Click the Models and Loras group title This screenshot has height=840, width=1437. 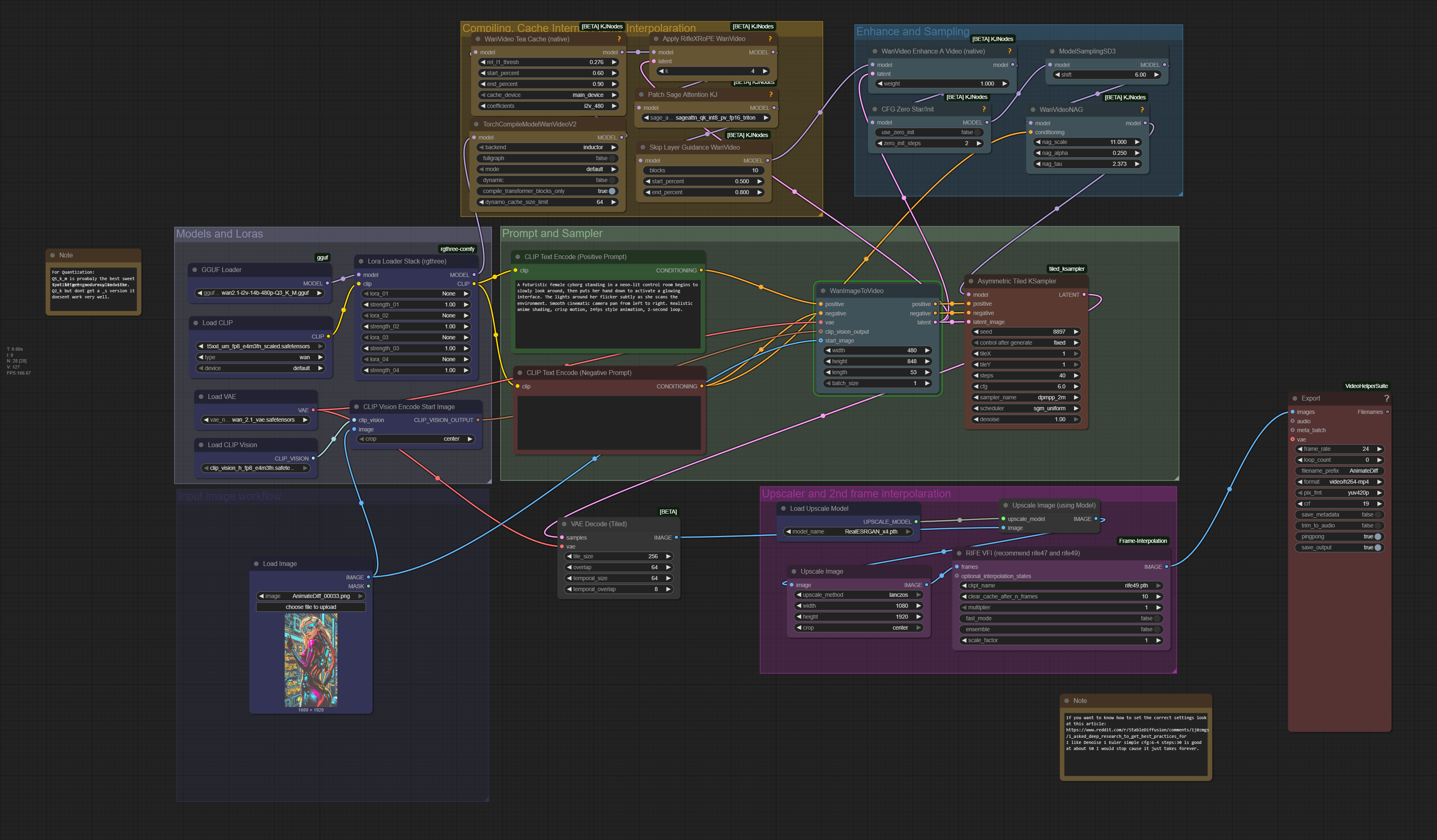[x=219, y=234]
